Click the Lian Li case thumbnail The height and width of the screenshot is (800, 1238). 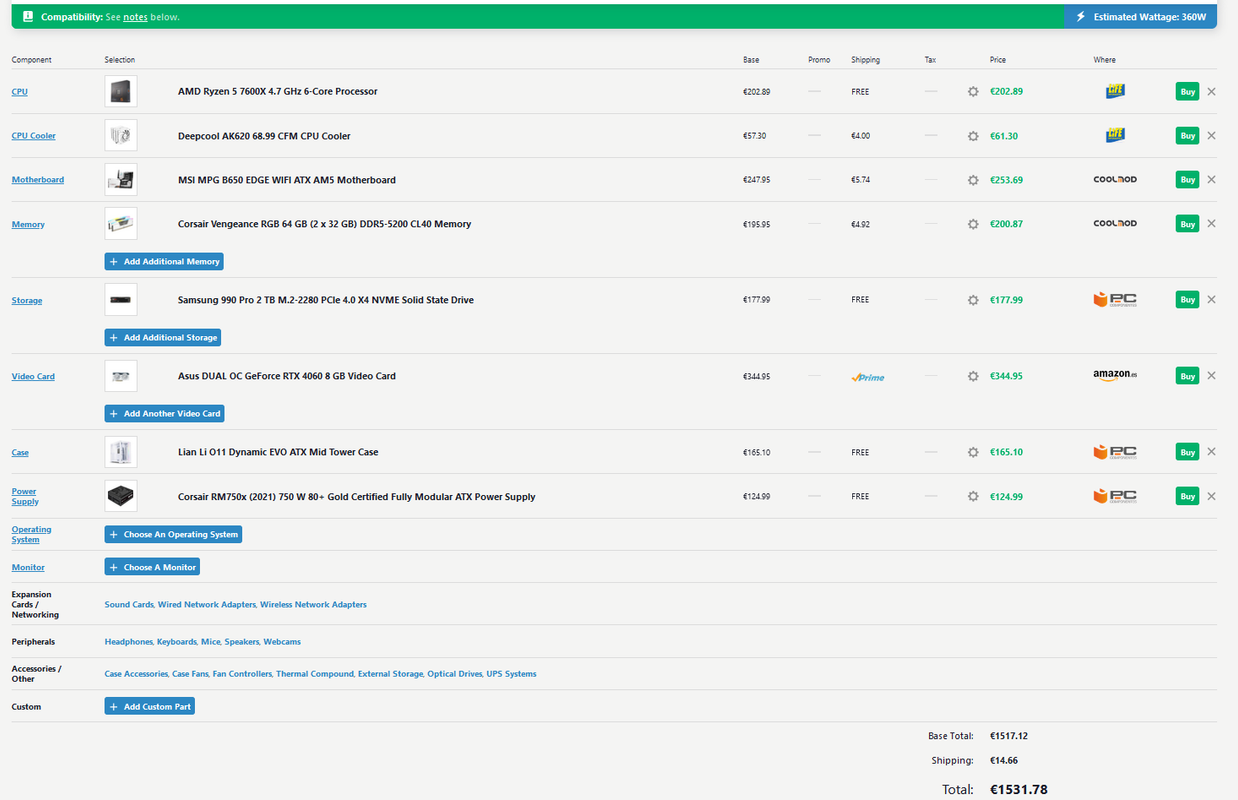(121, 452)
